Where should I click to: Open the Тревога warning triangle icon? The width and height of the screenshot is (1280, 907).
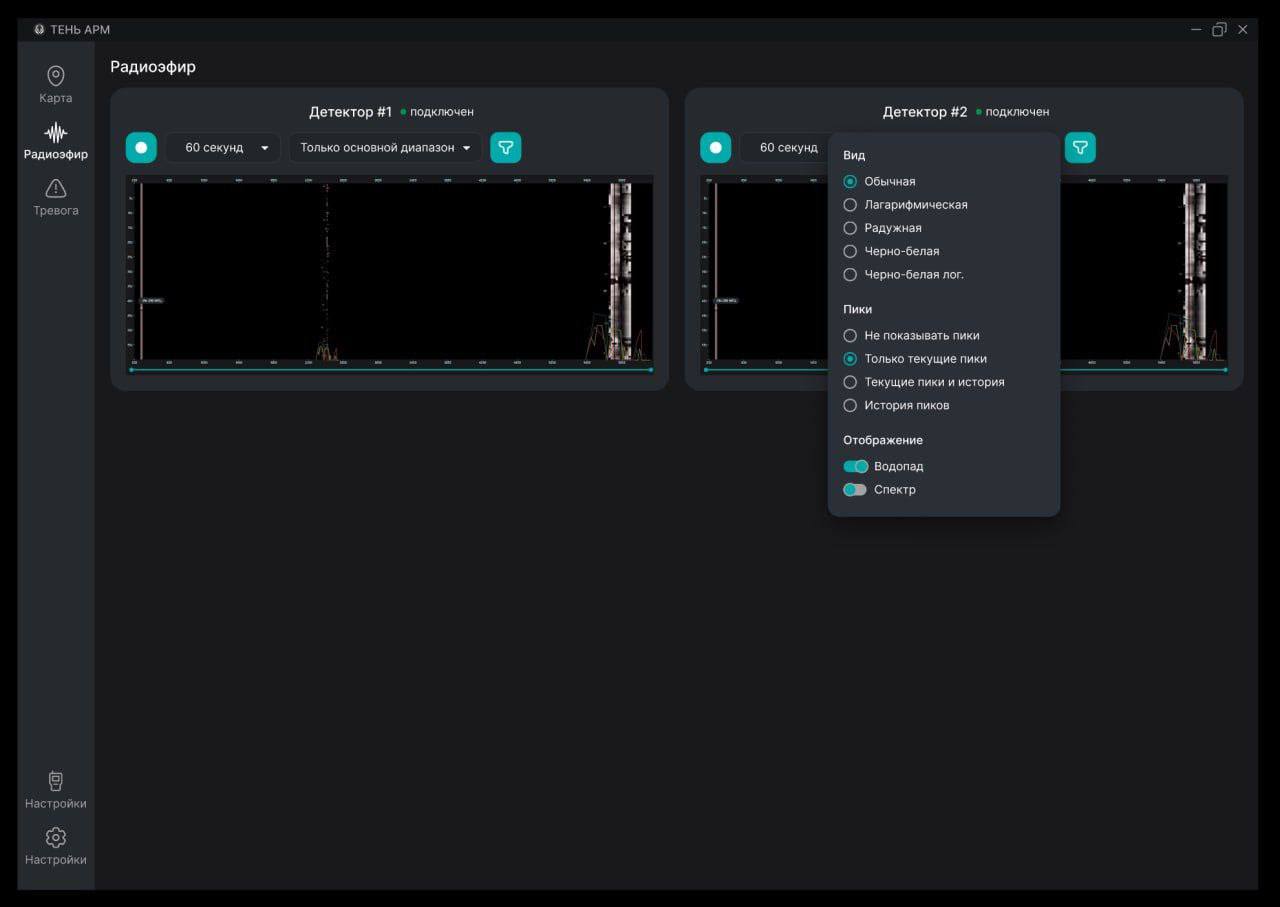[56, 189]
